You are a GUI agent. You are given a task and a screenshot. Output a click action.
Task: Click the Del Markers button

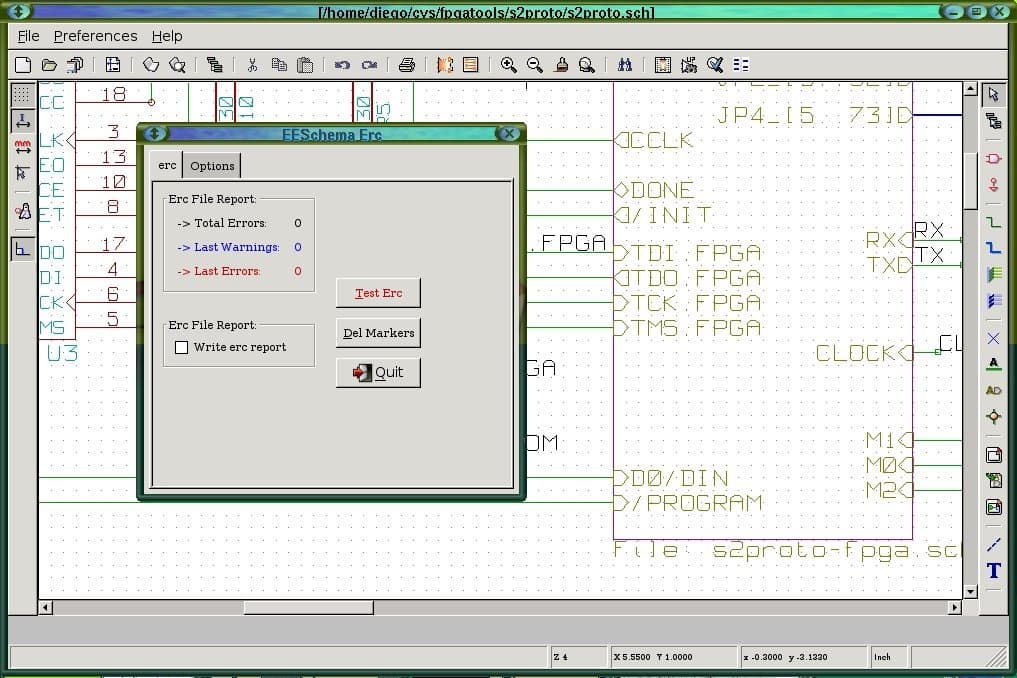click(x=378, y=333)
